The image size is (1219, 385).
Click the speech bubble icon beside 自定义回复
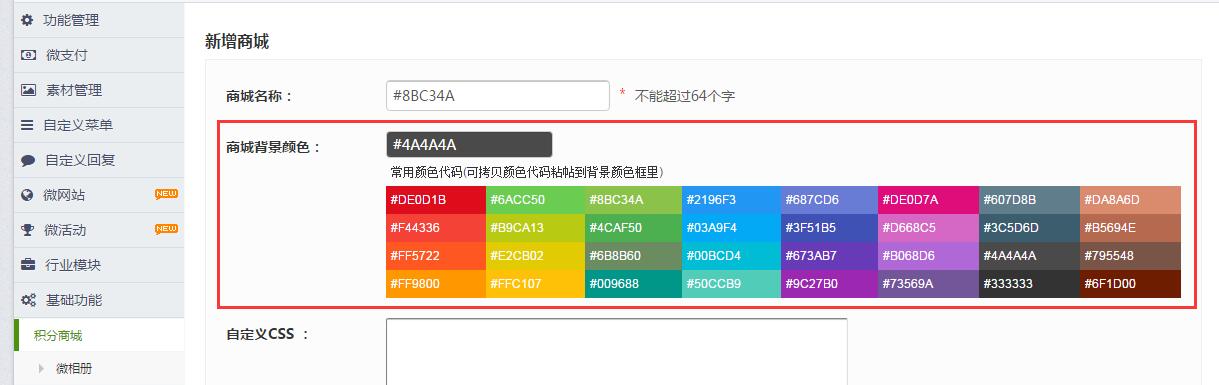tap(28, 160)
